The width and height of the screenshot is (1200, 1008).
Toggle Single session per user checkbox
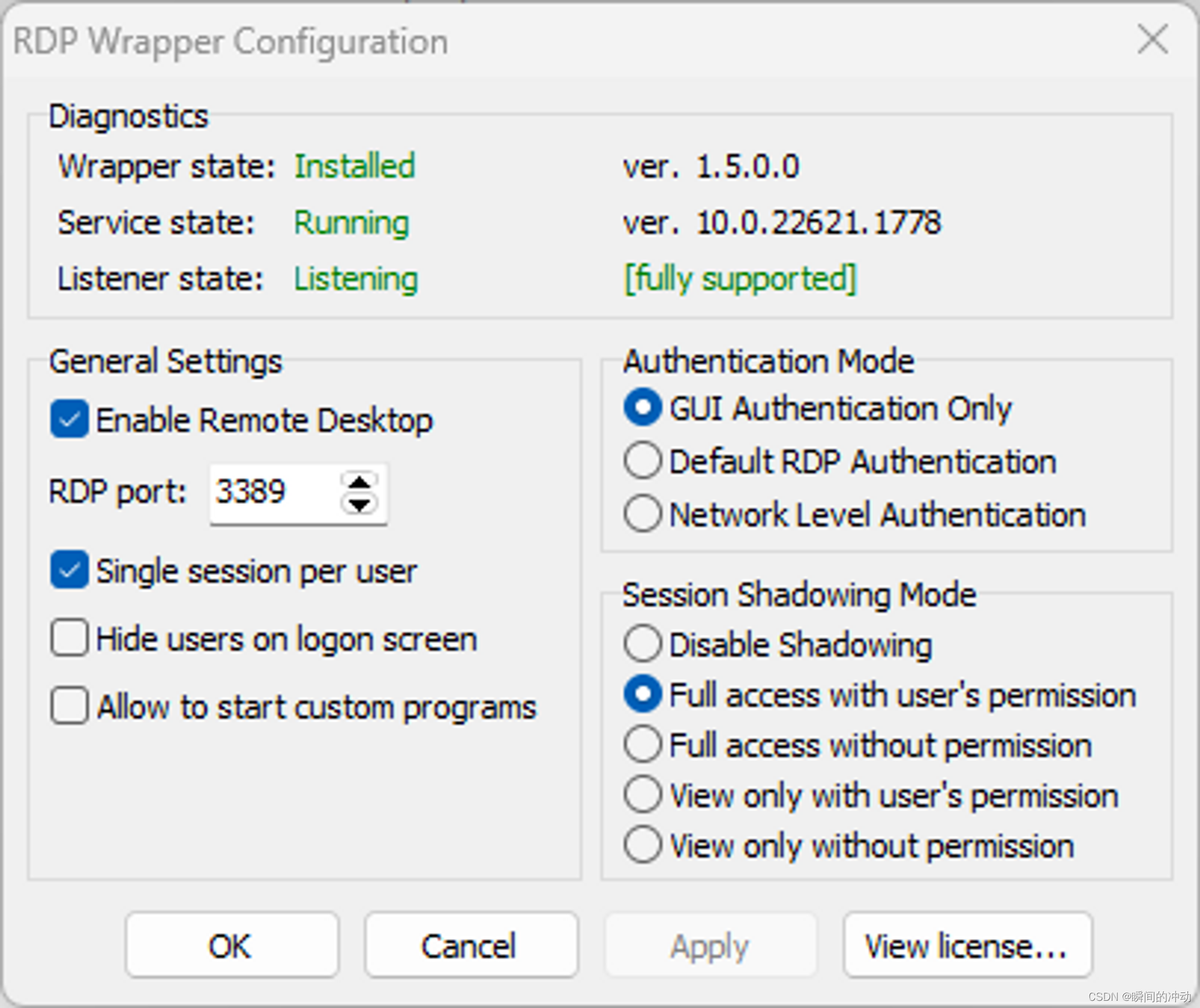70,570
